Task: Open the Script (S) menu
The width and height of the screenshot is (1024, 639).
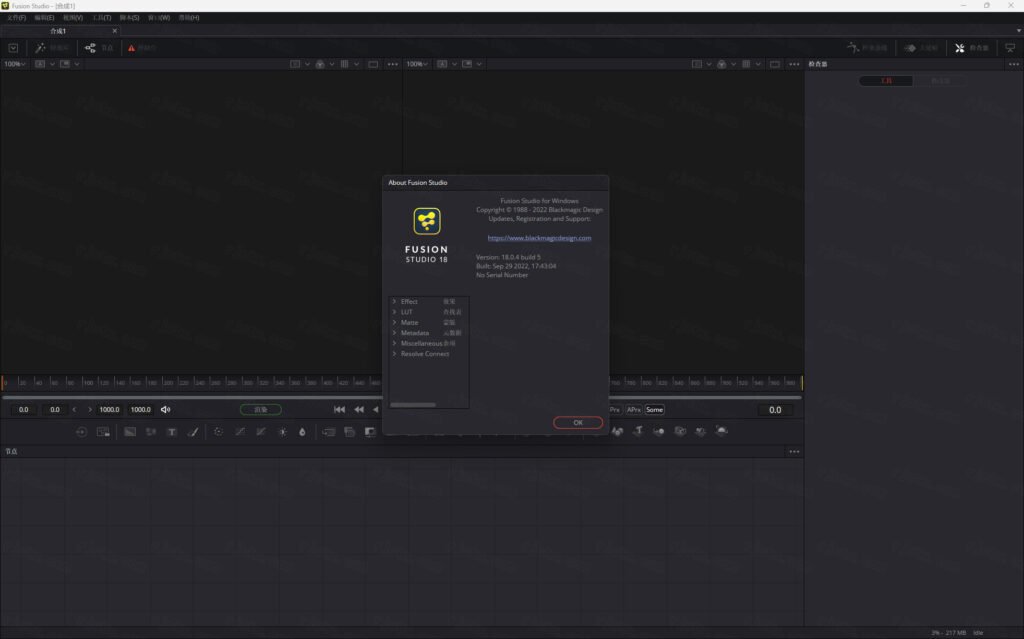Action: [129, 18]
